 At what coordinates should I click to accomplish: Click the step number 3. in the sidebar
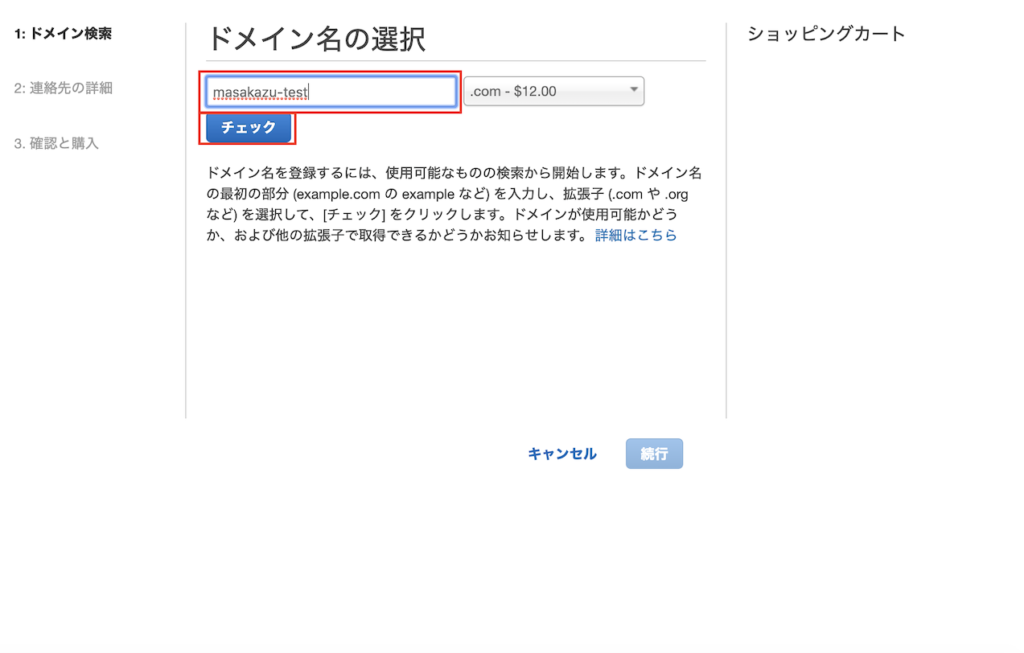(x=19, y=143)
